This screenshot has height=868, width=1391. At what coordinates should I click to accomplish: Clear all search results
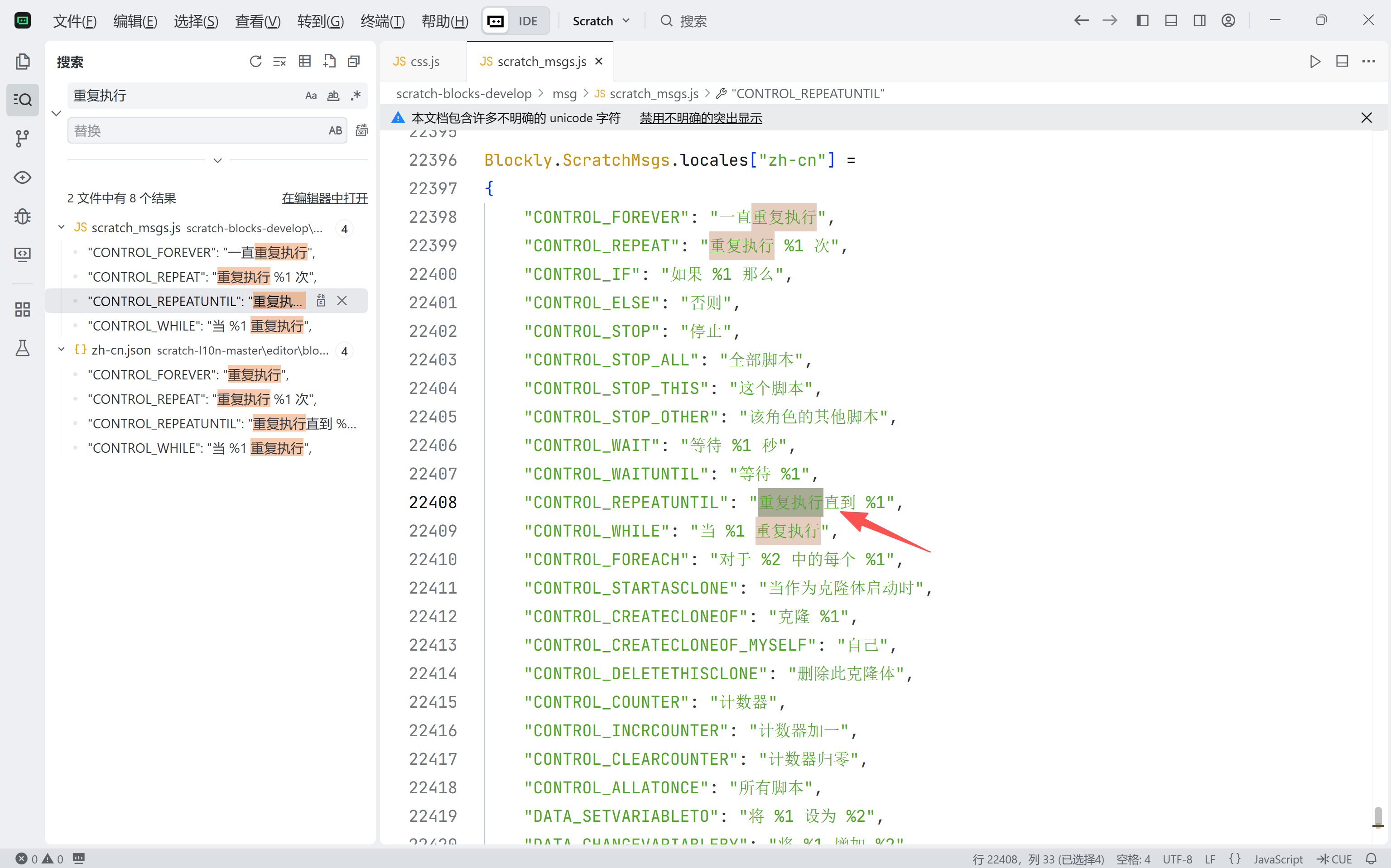pos(279,62)
